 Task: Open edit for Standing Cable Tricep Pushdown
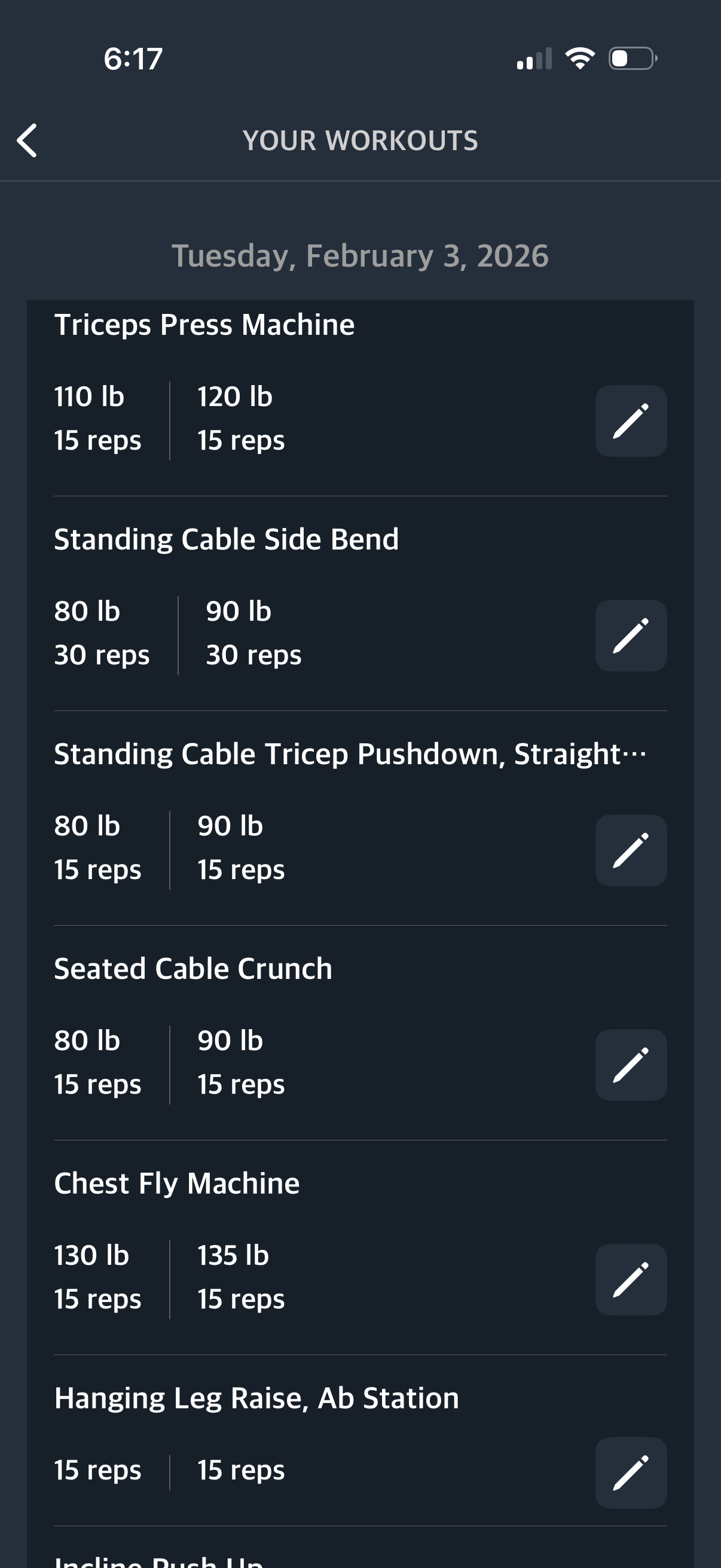pos(630,850)
